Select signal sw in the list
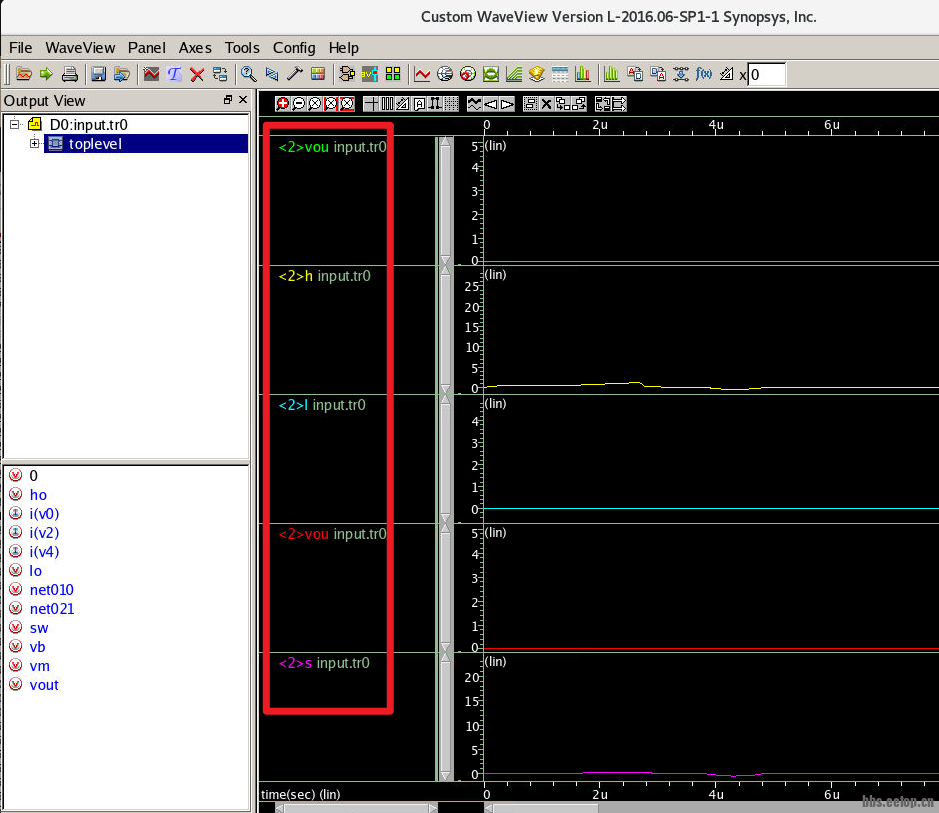The width and height of the screenshot is (939, 813). (39, 628)
